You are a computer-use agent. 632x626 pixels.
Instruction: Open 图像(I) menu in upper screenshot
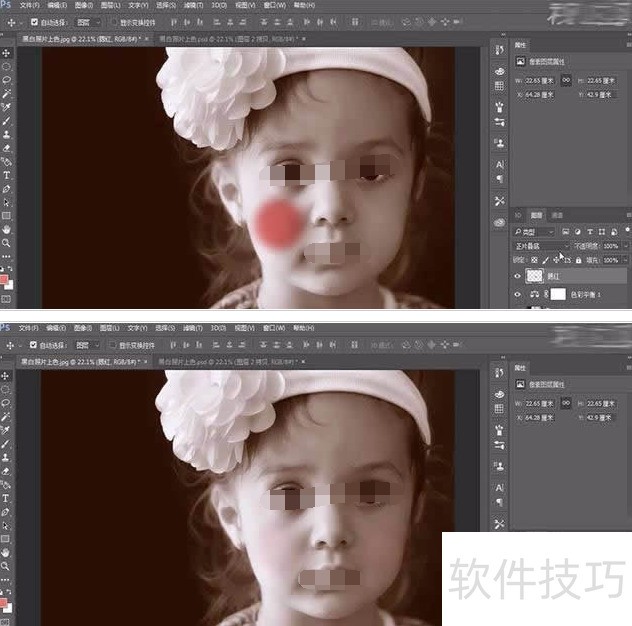(83, 6)
